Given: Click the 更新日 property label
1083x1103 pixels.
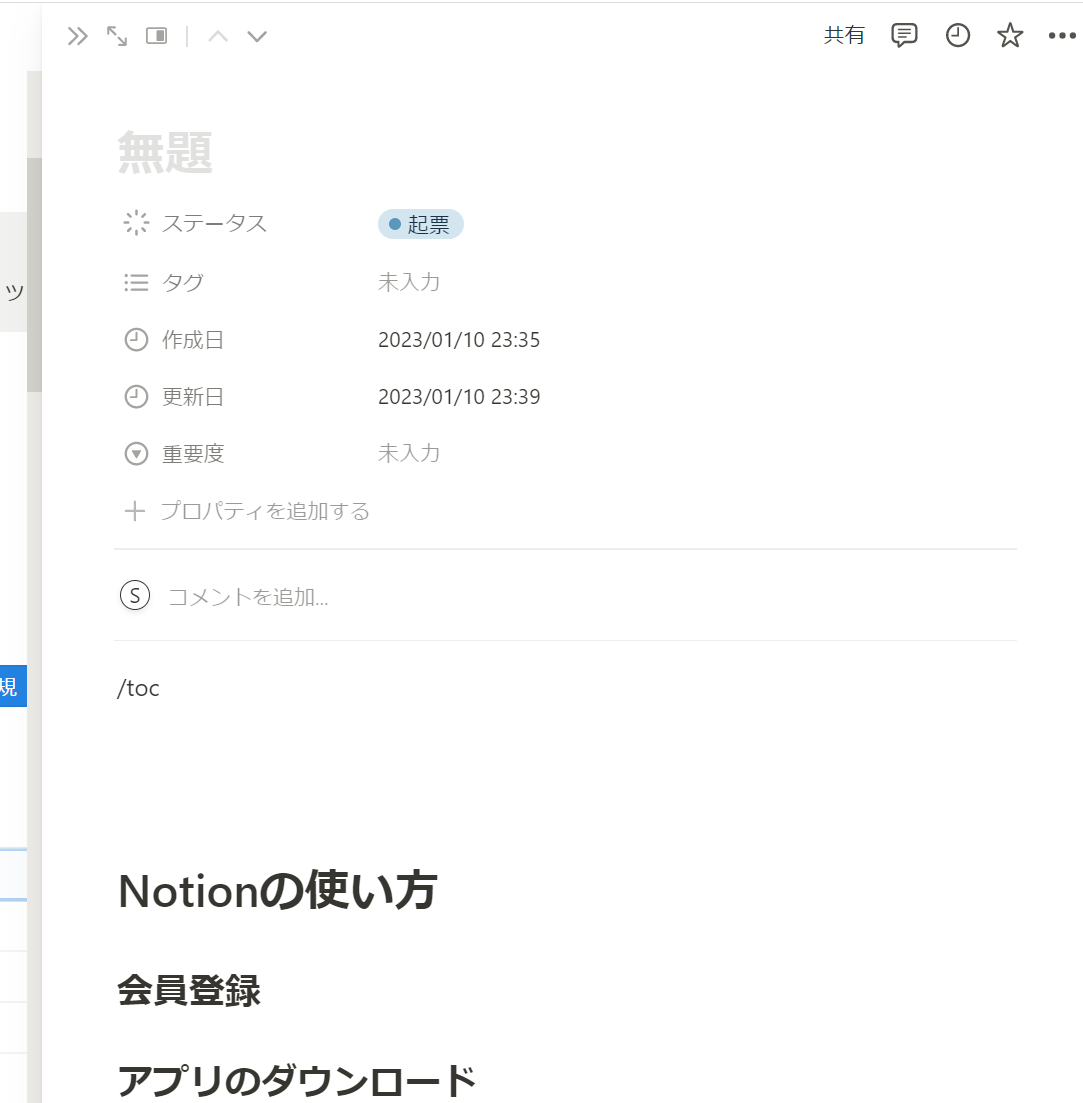Looking at the screenshot, I should tap(193, 397).
